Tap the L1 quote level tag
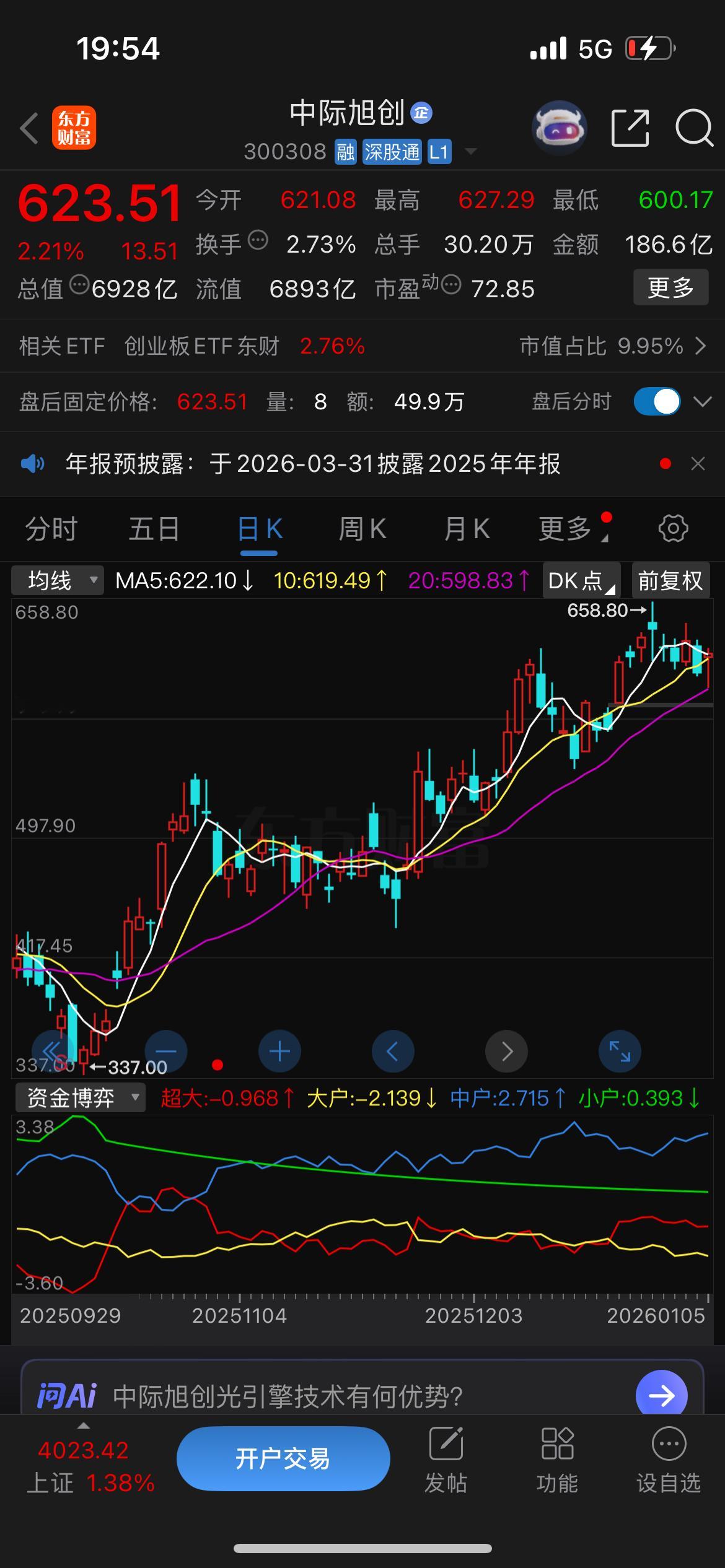Screen dimensions: 725x1568 [x=439, y=152]
